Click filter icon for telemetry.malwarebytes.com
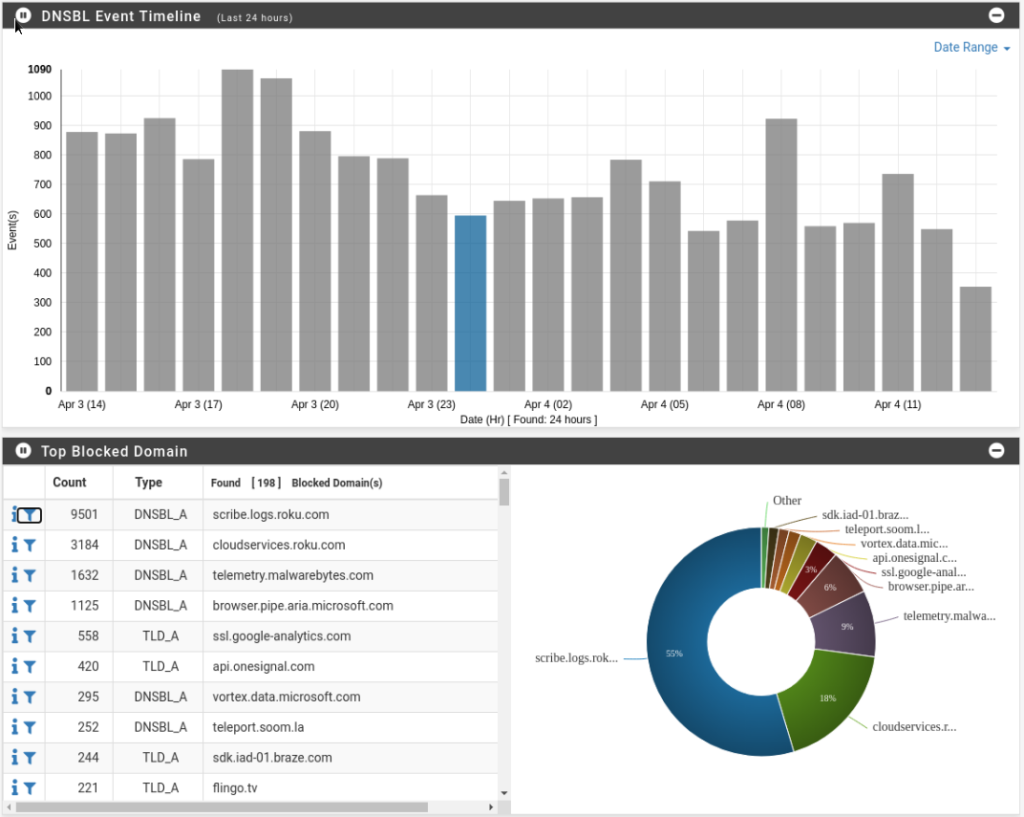Viewport: 1024px width, 817px height. pyautogui.click(x=30, y=576)
